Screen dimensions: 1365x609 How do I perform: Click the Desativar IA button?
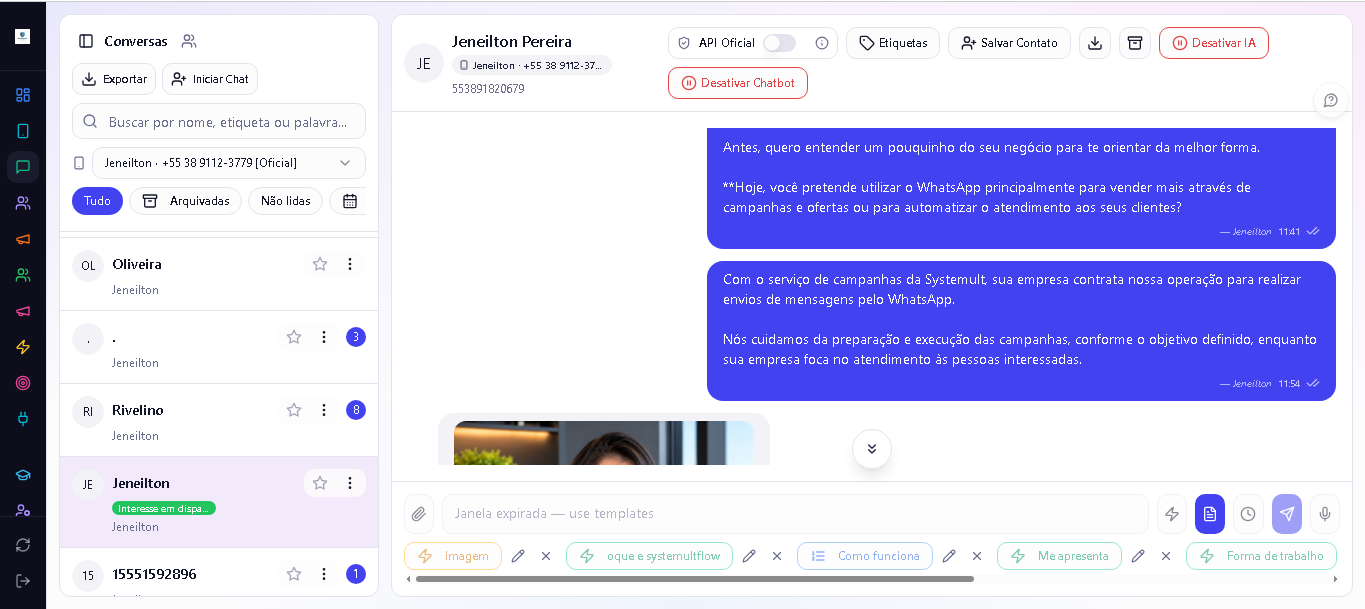1214,43
